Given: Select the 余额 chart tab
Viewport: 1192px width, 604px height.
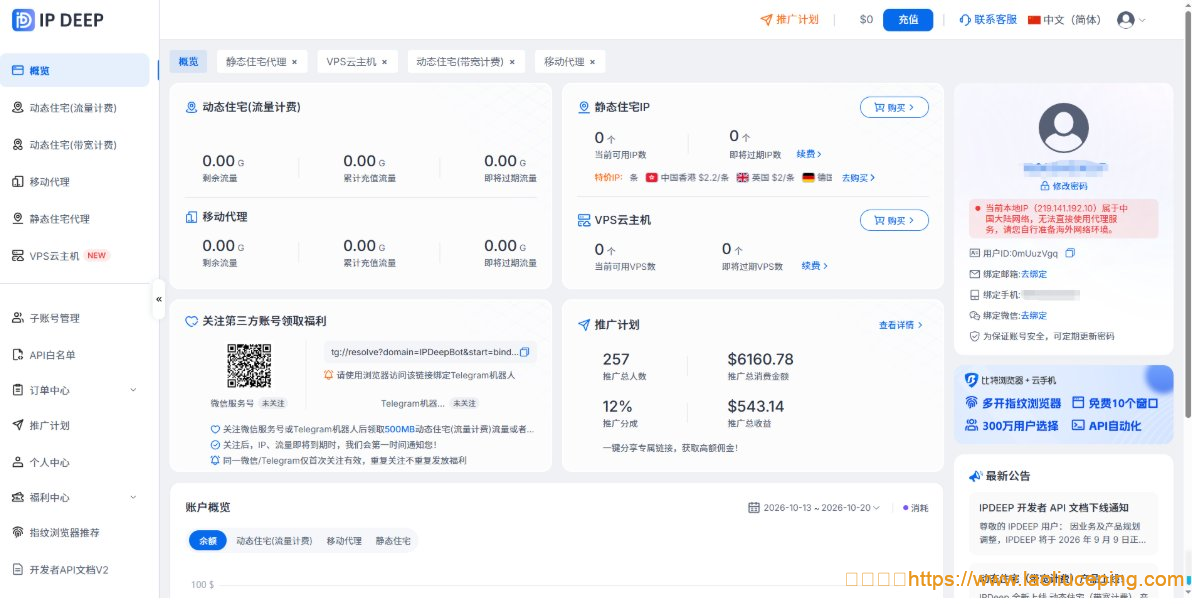Looking at the screenshot, I should 208,541.
